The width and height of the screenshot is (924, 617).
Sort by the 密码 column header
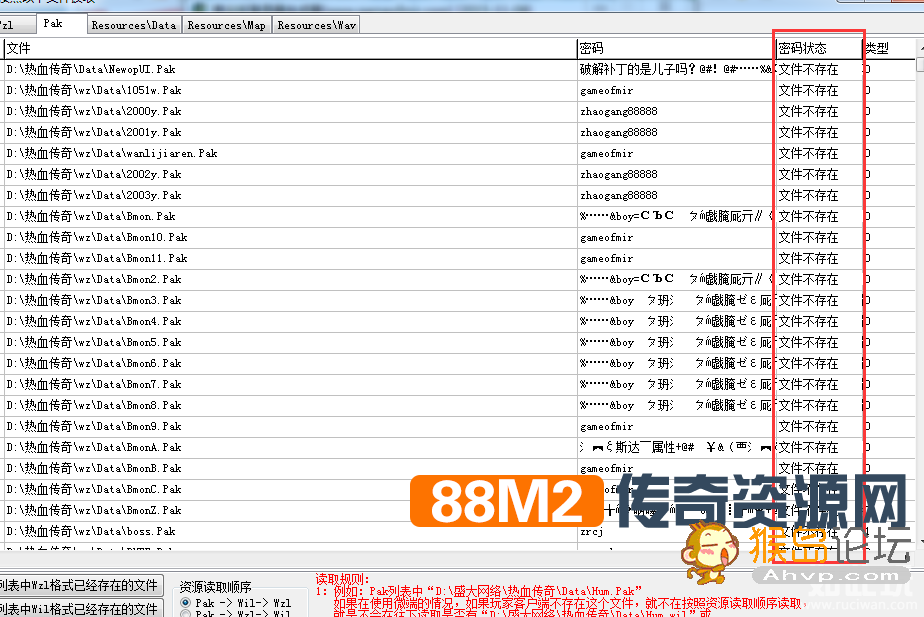pos(676,48)
